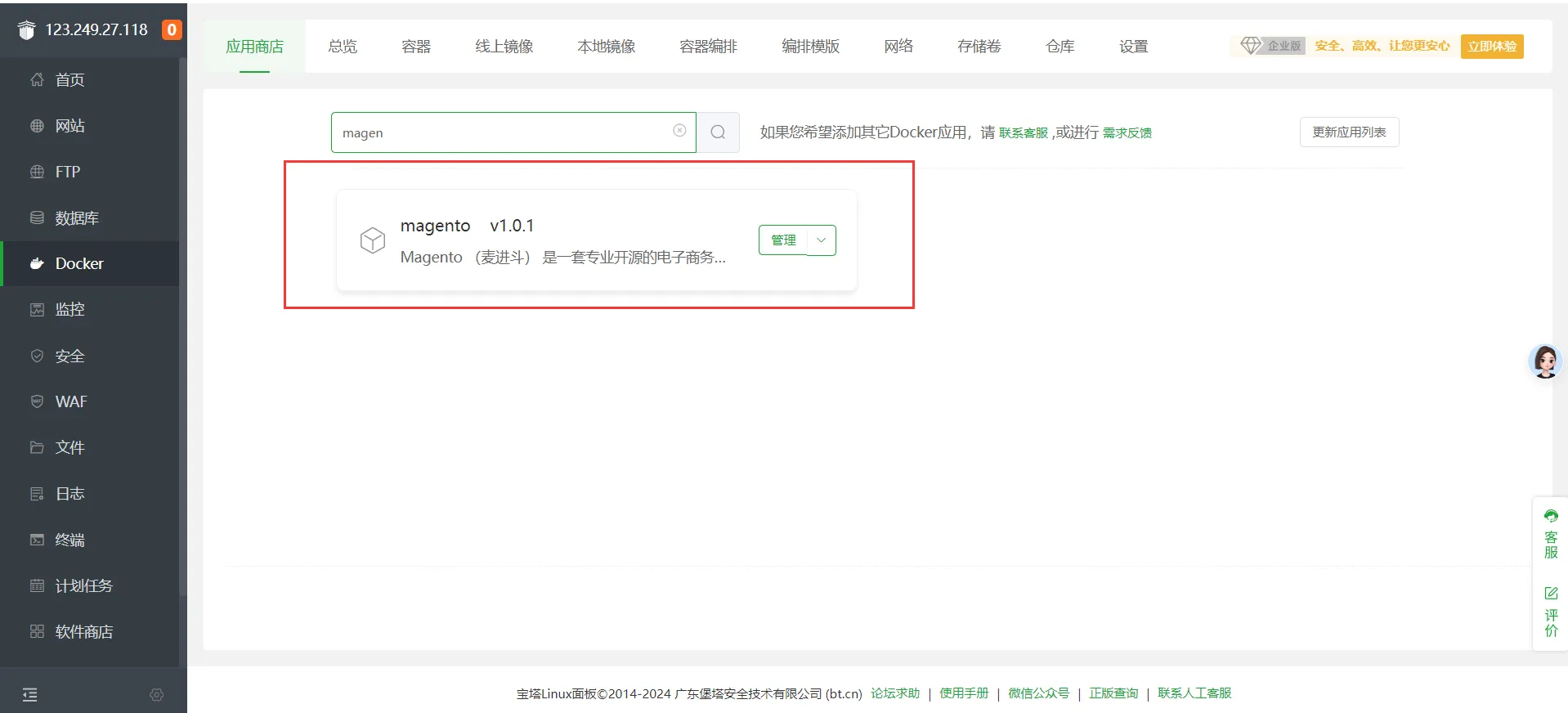The height and width of the screenshot is (713, 1568).
Task: Select 终端 in the sidebar
Action: tap(90, 540)
